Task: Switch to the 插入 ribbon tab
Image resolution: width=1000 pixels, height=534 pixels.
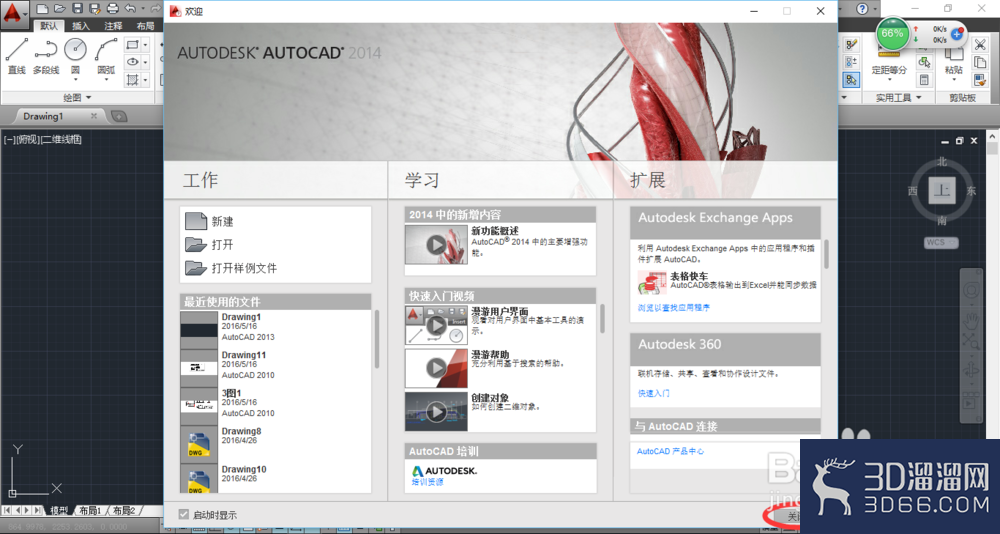Action: click(81, 26)
